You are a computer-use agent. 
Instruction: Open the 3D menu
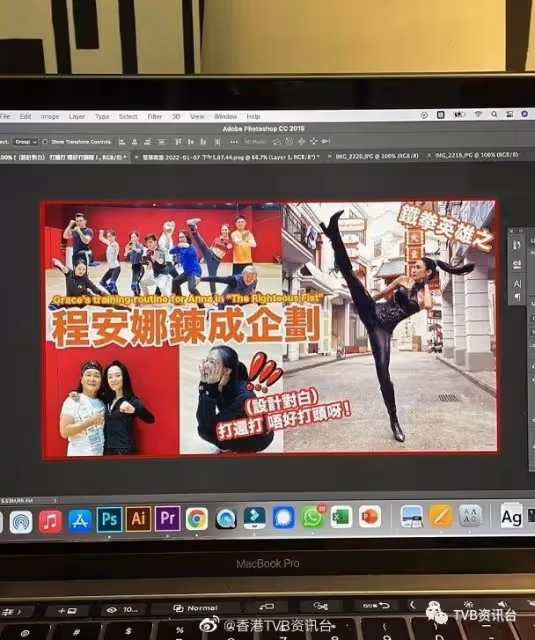pyautogui.click(x=176, y=117)
